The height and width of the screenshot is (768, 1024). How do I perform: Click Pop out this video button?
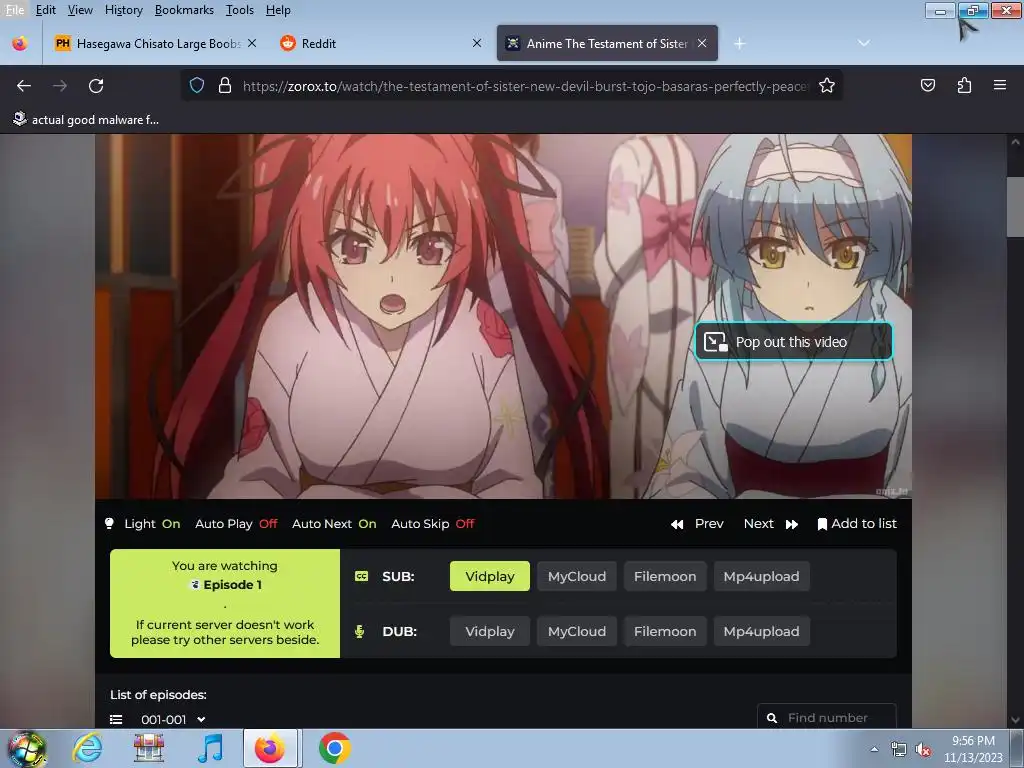pos(793,342)
